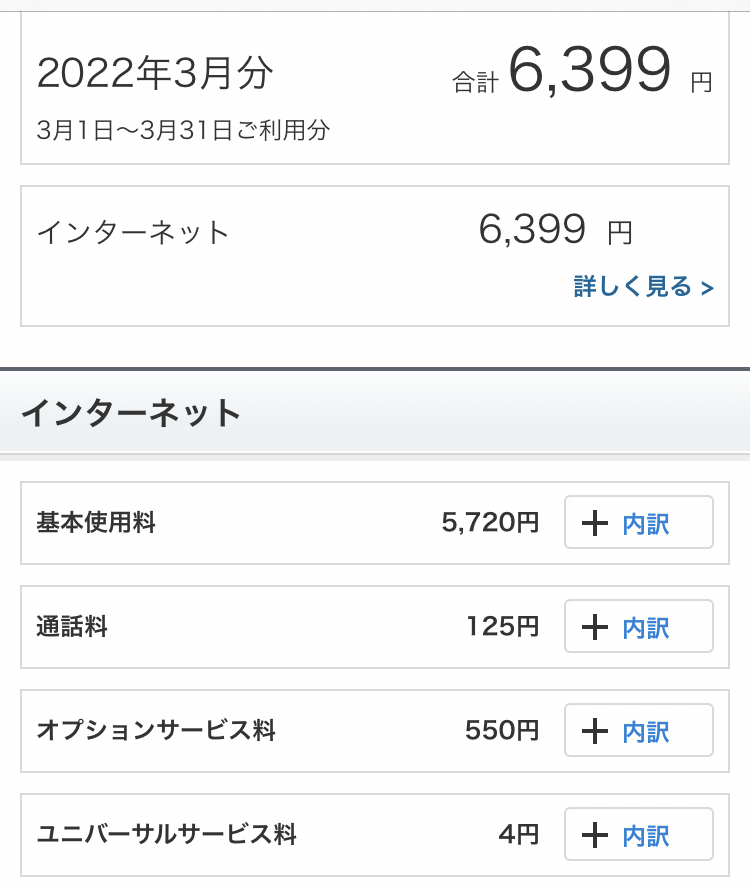The width and height of the screenshot is (750, 890).
Task: Select the 2022年3月分 billing heading
Action: (x=155, y=72)
